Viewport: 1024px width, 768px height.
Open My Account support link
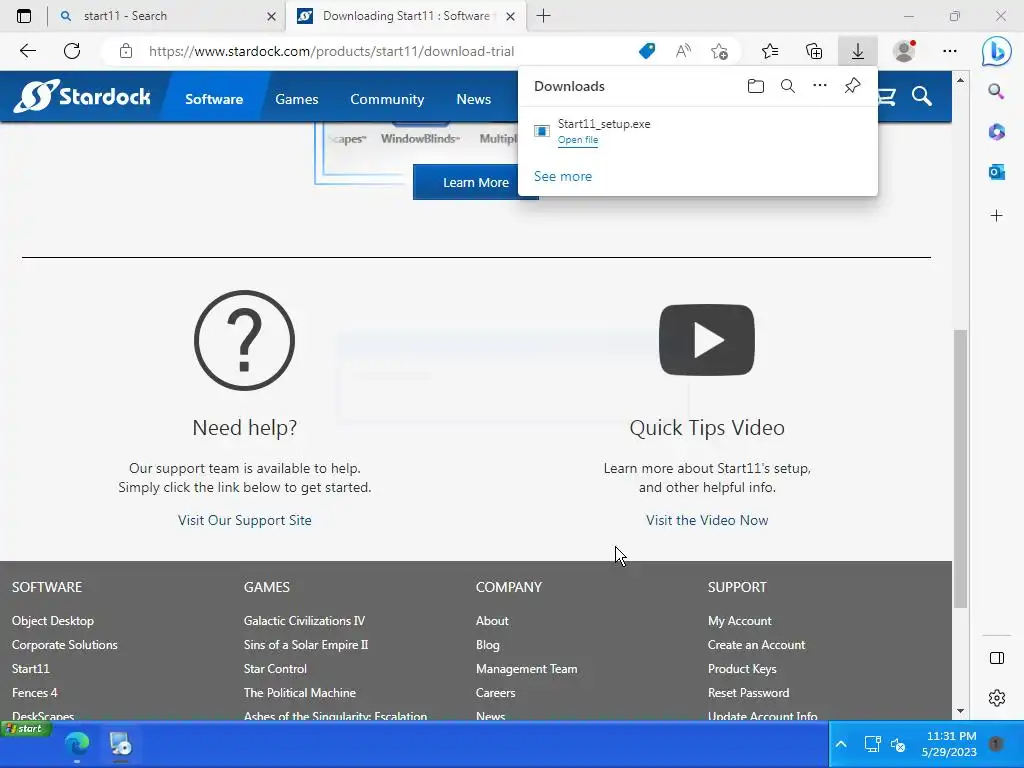click(x=739, y=621)
